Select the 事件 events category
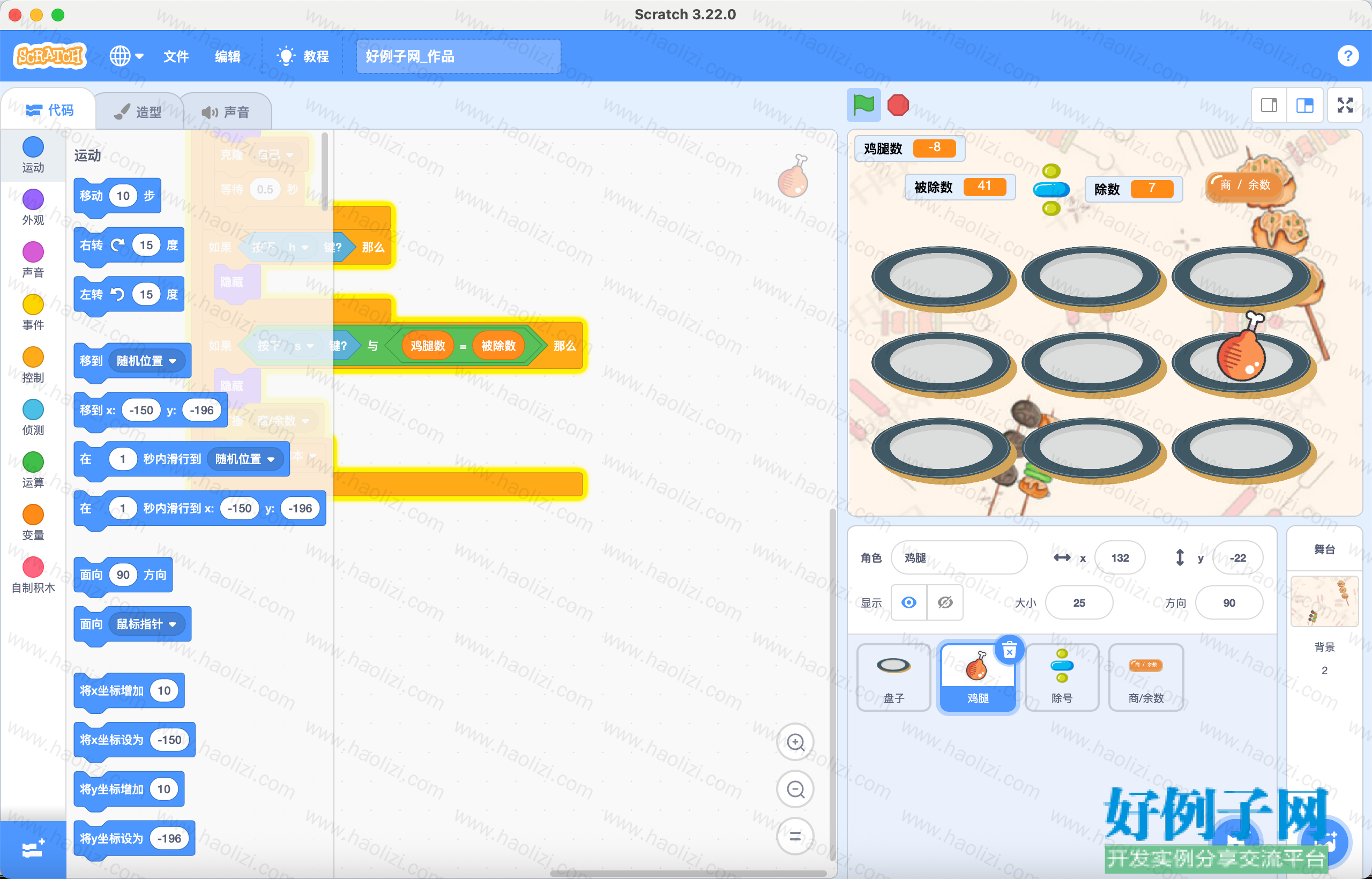Viewport: 1372px width, 879px height. (x=33, y=312)
